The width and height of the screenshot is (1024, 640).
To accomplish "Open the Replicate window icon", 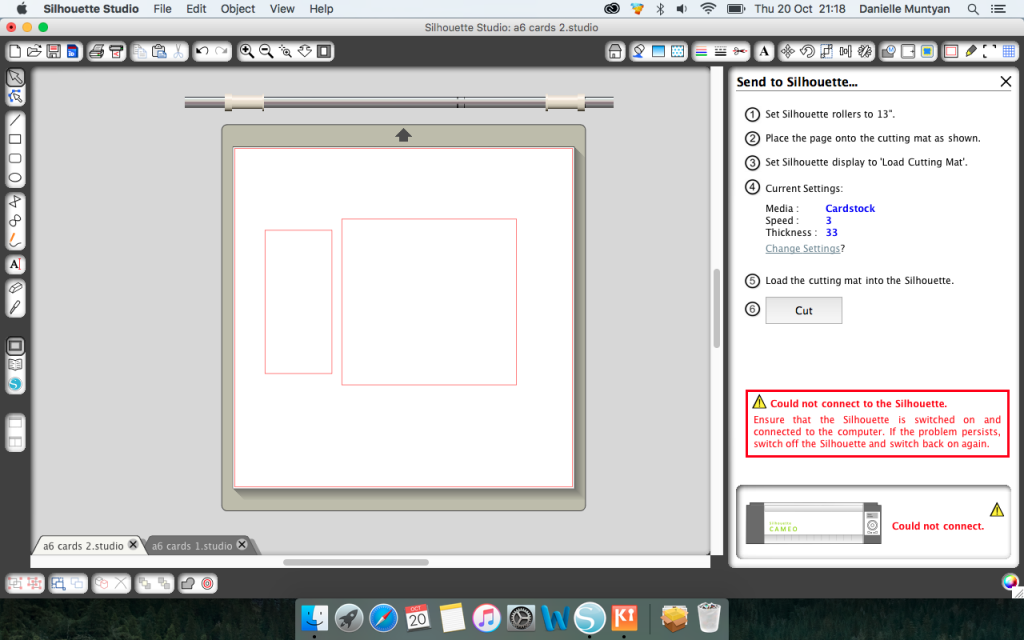I will pos(865,51).
